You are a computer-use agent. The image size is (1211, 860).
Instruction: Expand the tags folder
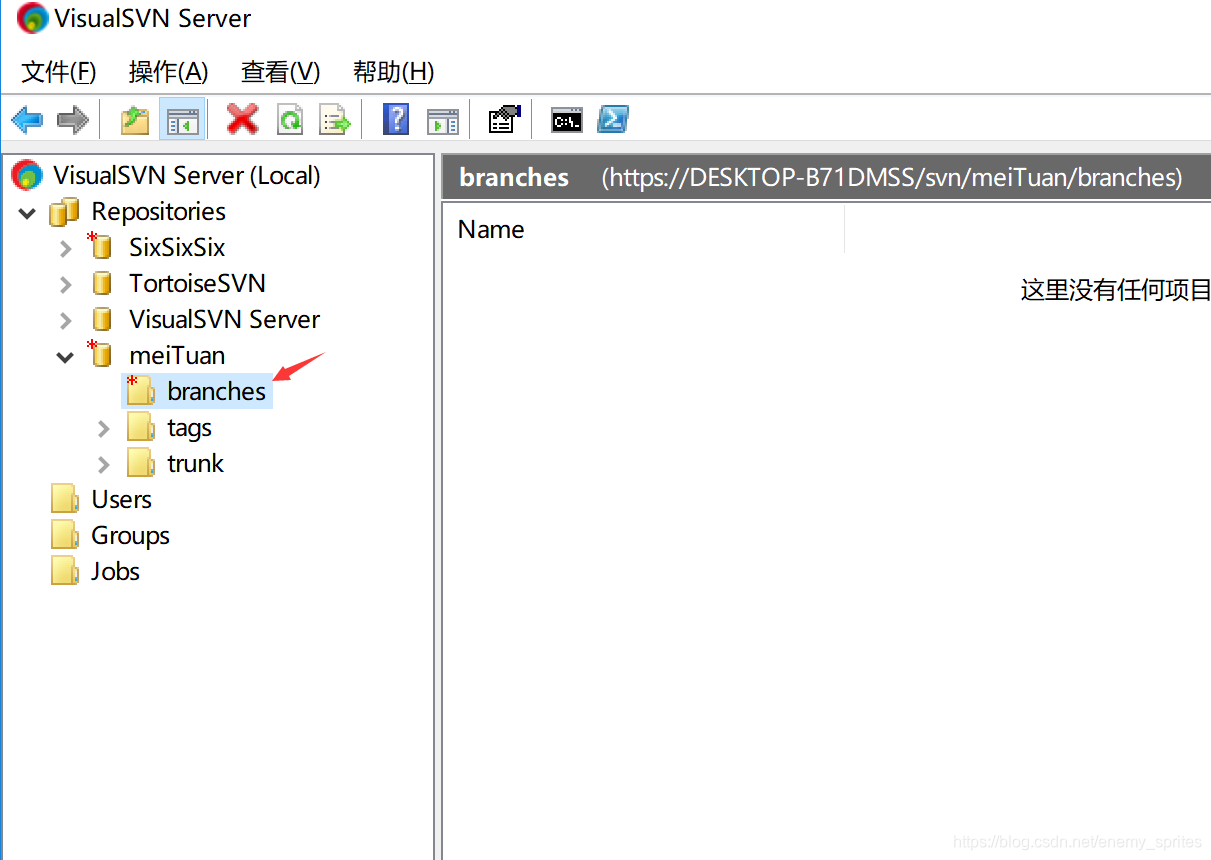pos(104,428)
